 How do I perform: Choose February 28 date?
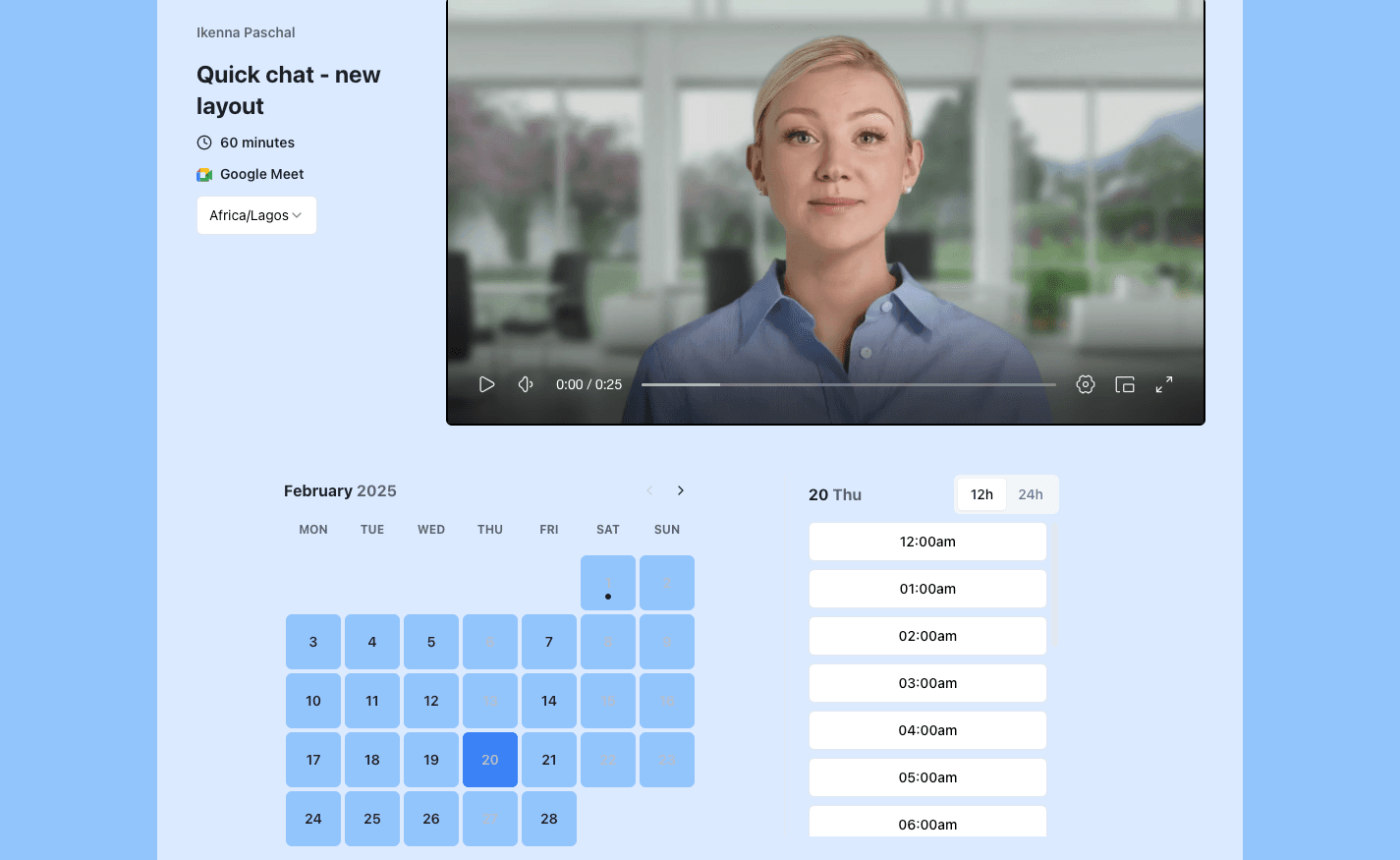pos(549,819)
